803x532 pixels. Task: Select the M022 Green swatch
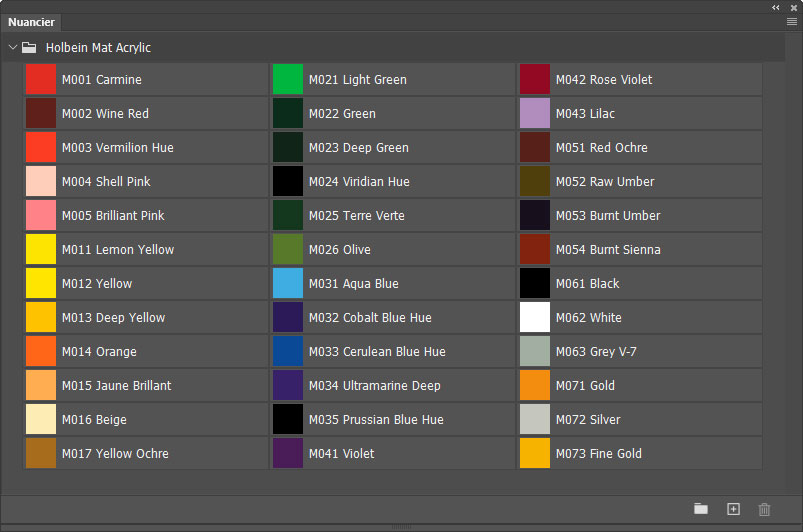pos(288,113)
